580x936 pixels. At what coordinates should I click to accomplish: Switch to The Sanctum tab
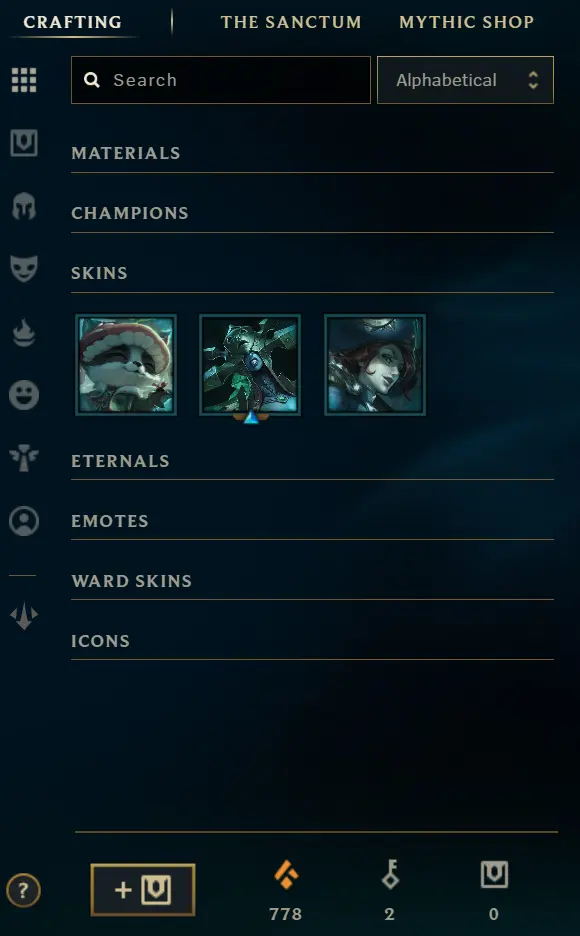pyautogui.click(x=291, y=22)
